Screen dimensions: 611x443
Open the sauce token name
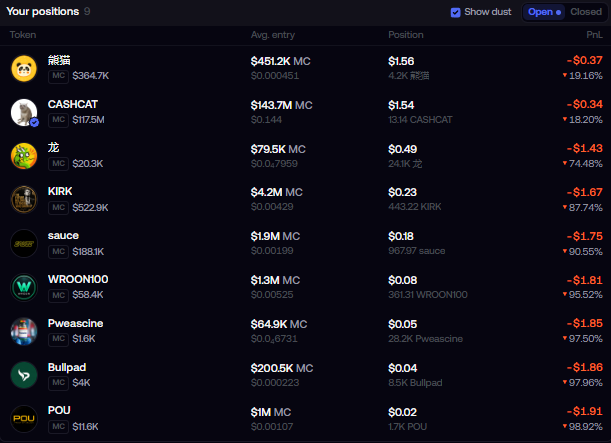63,235
